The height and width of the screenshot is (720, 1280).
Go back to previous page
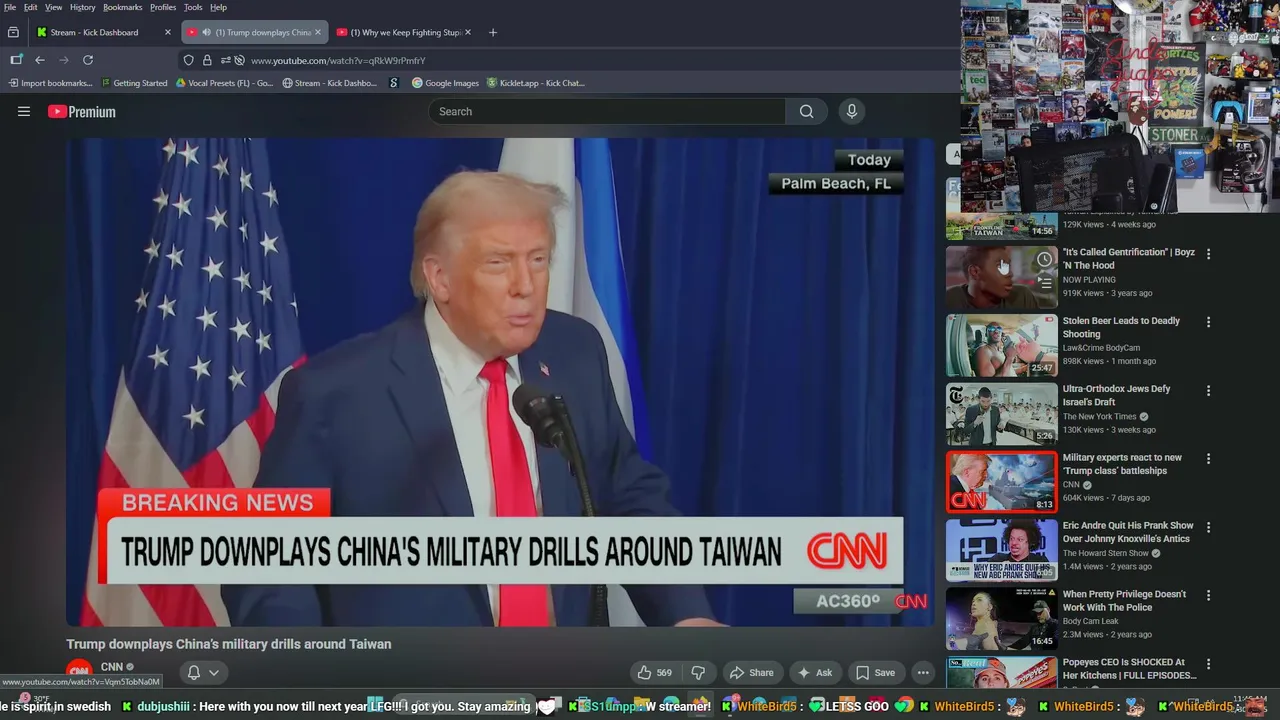40,60
